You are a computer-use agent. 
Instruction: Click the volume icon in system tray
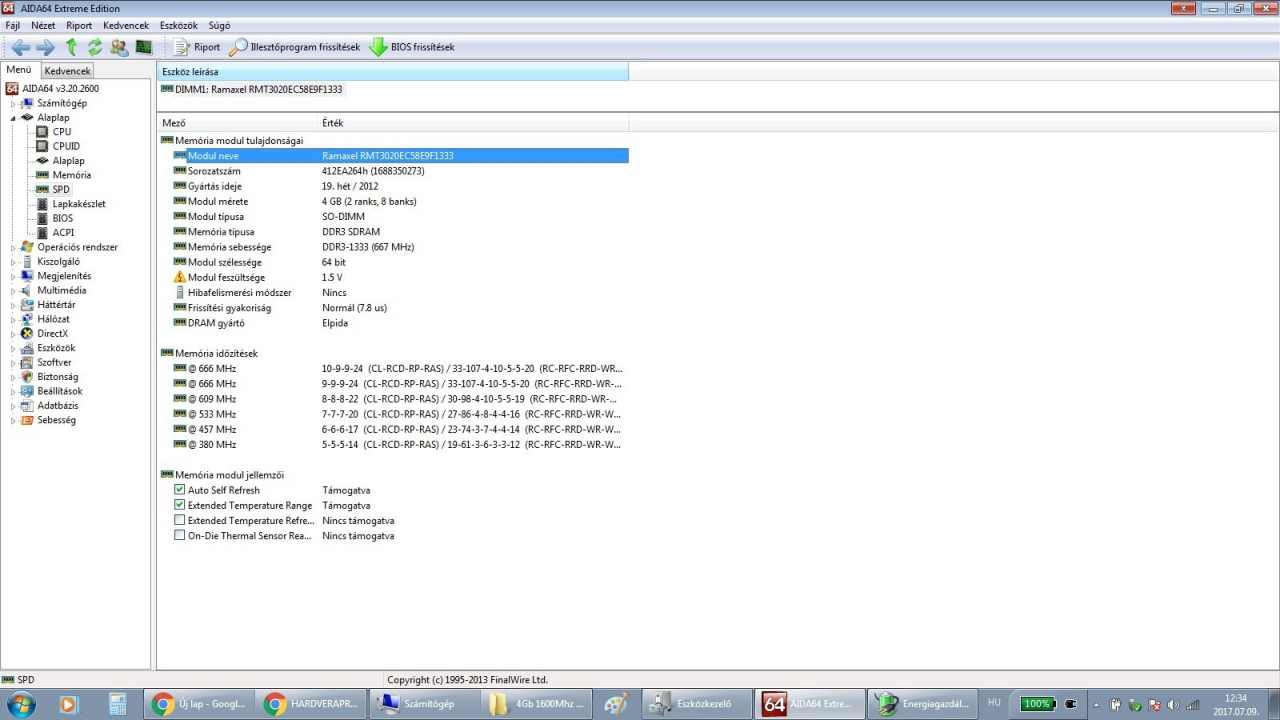coord(1172,704)
